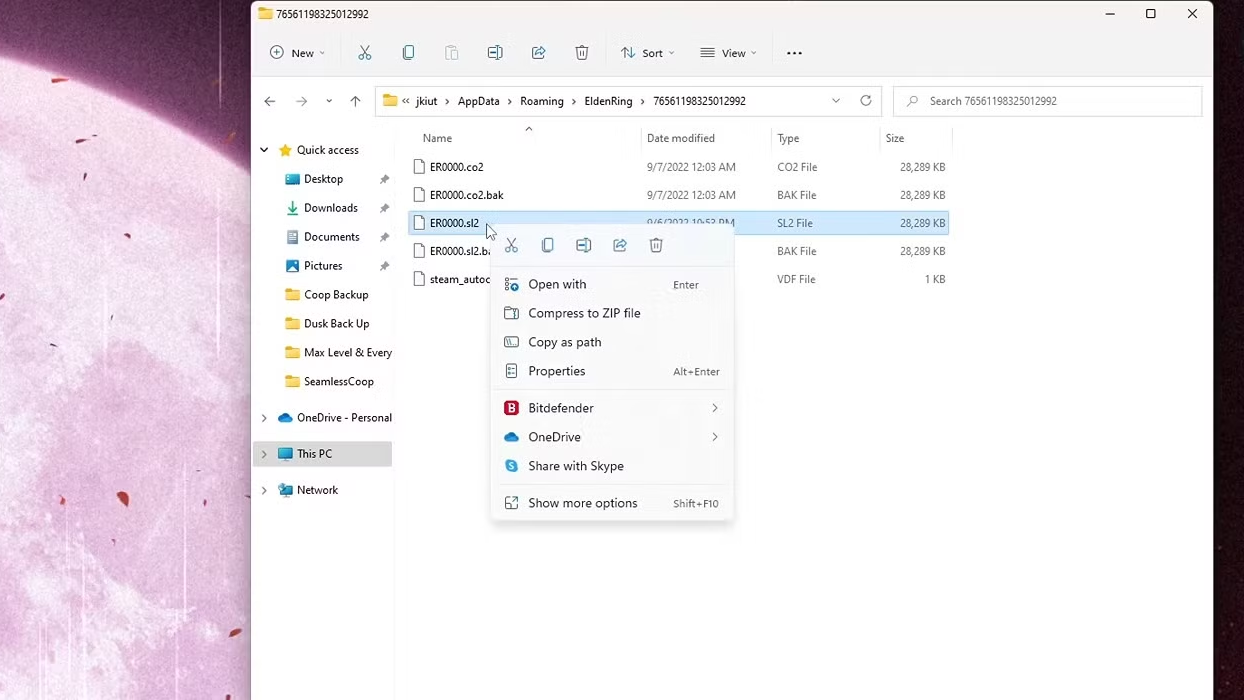Choose Open with from context menu
This screenshot has width=1244, height=700.
(612, 284)
